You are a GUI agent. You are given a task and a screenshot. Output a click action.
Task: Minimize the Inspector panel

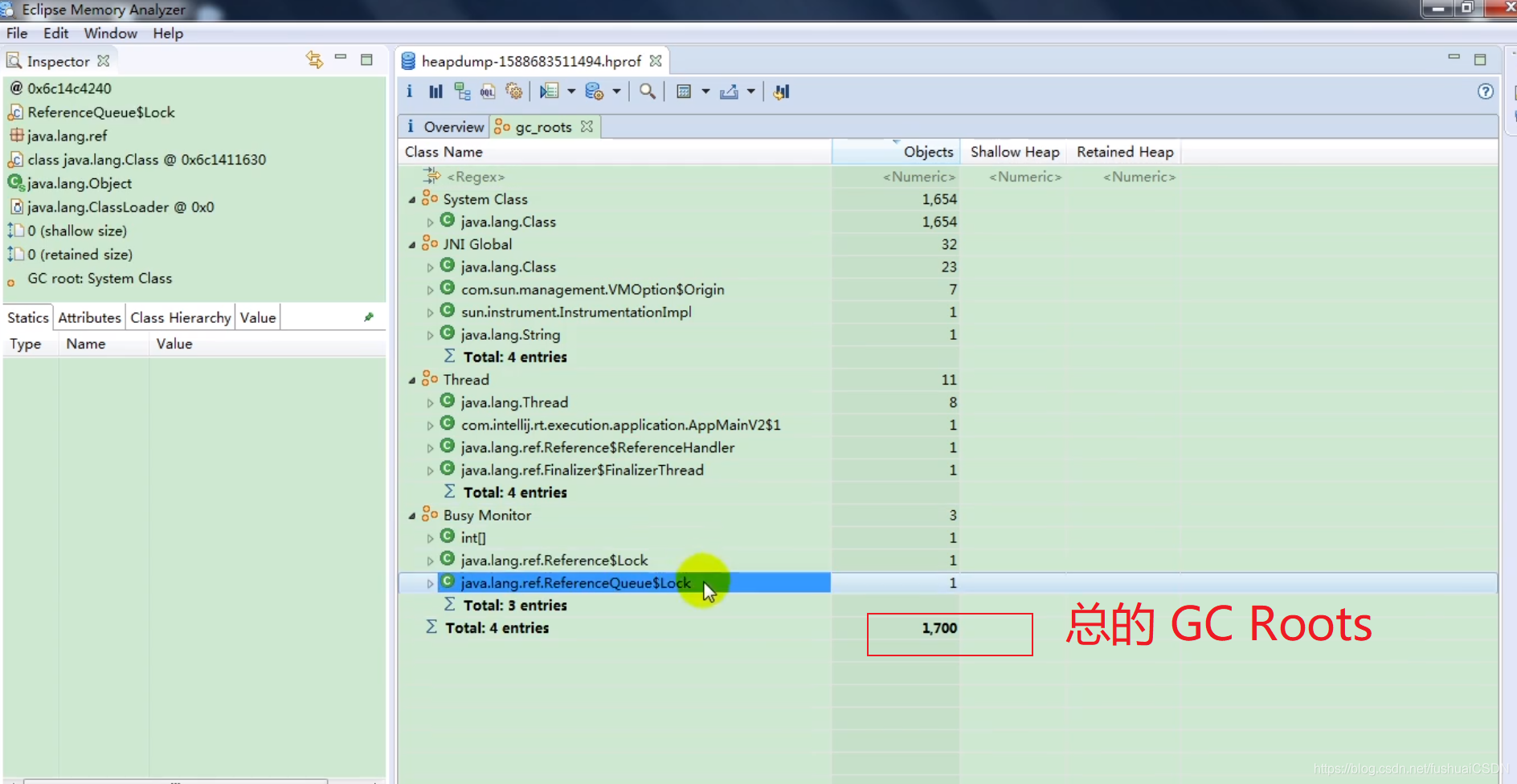click(341, 58)
